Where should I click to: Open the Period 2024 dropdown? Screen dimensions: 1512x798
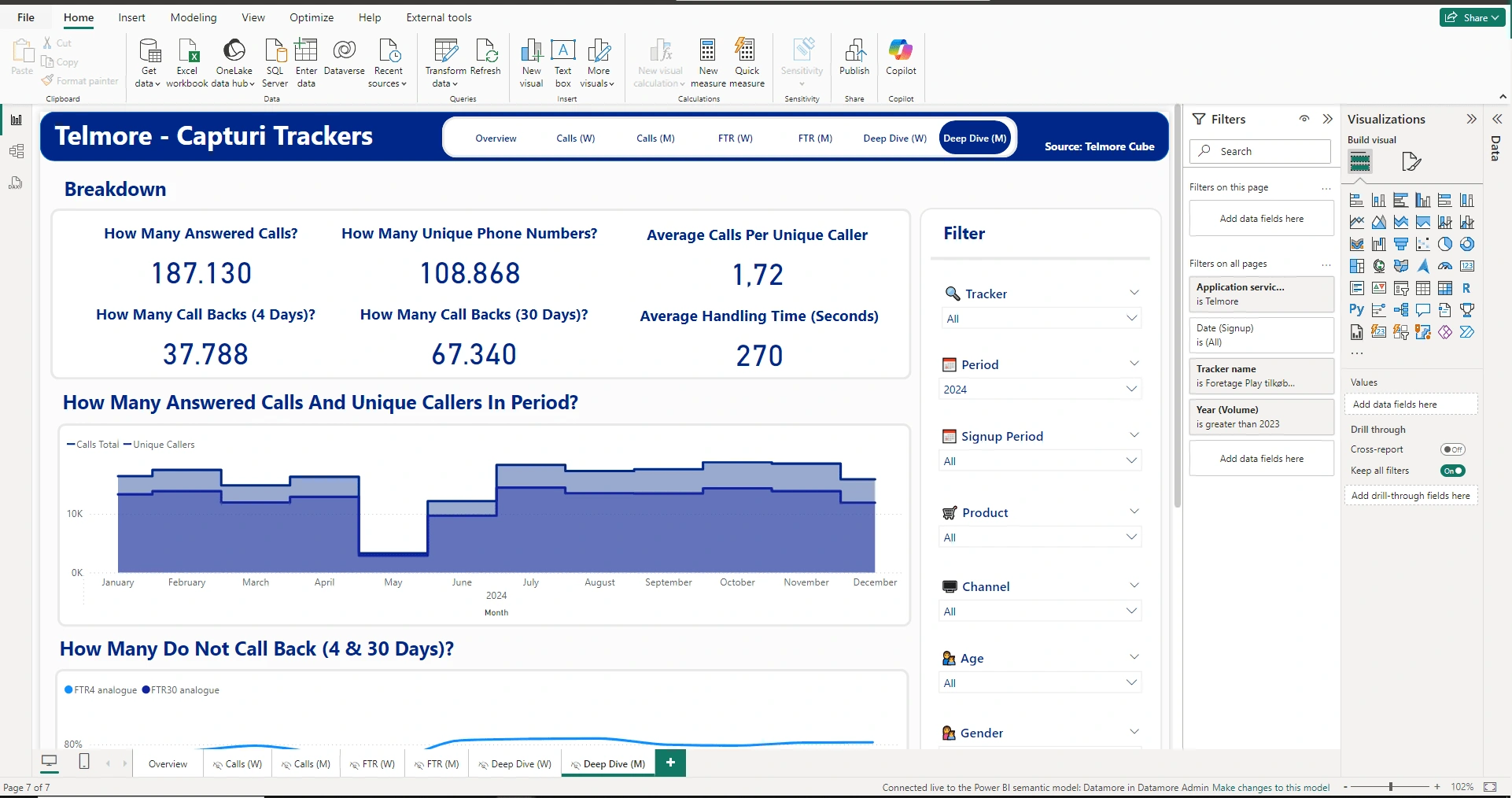[x=1040, y=390]
